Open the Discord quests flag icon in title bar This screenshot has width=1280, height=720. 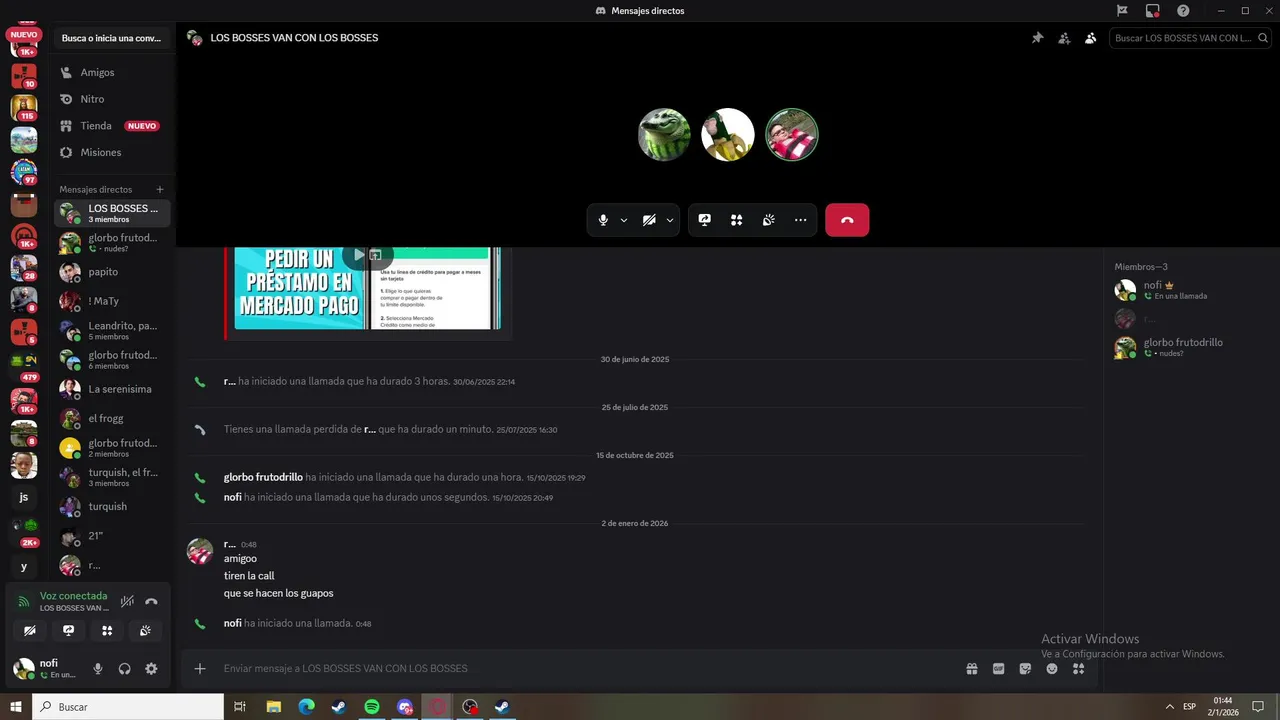pos(1122,10)
